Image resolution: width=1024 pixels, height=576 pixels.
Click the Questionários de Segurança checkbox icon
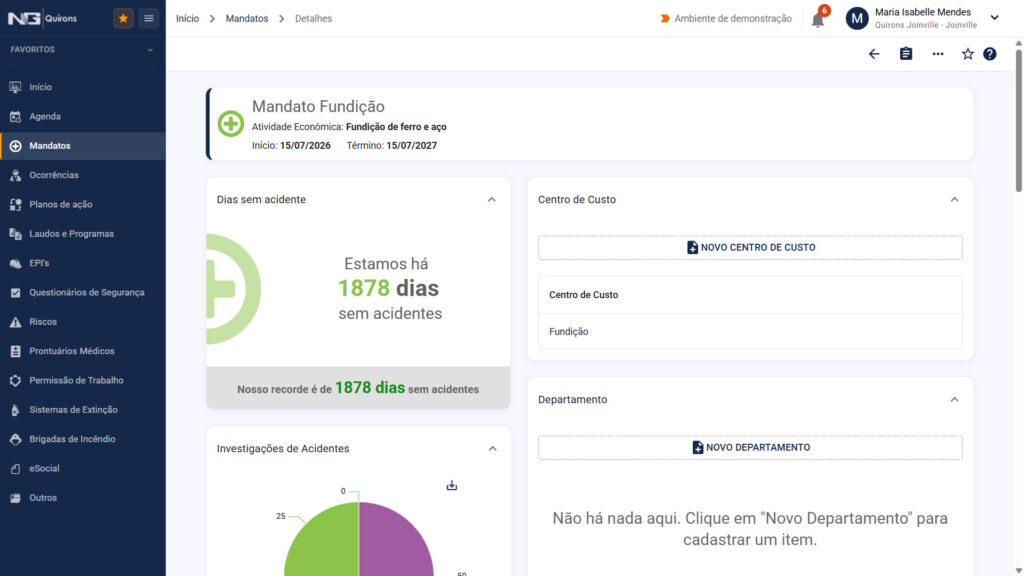click(x=16, y=293)
